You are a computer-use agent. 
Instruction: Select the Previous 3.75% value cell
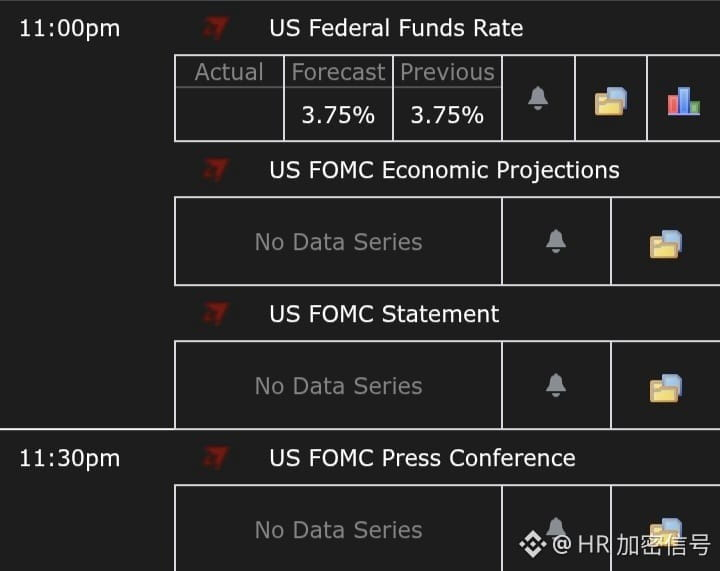pyautogui.click(x=447, y=114)
